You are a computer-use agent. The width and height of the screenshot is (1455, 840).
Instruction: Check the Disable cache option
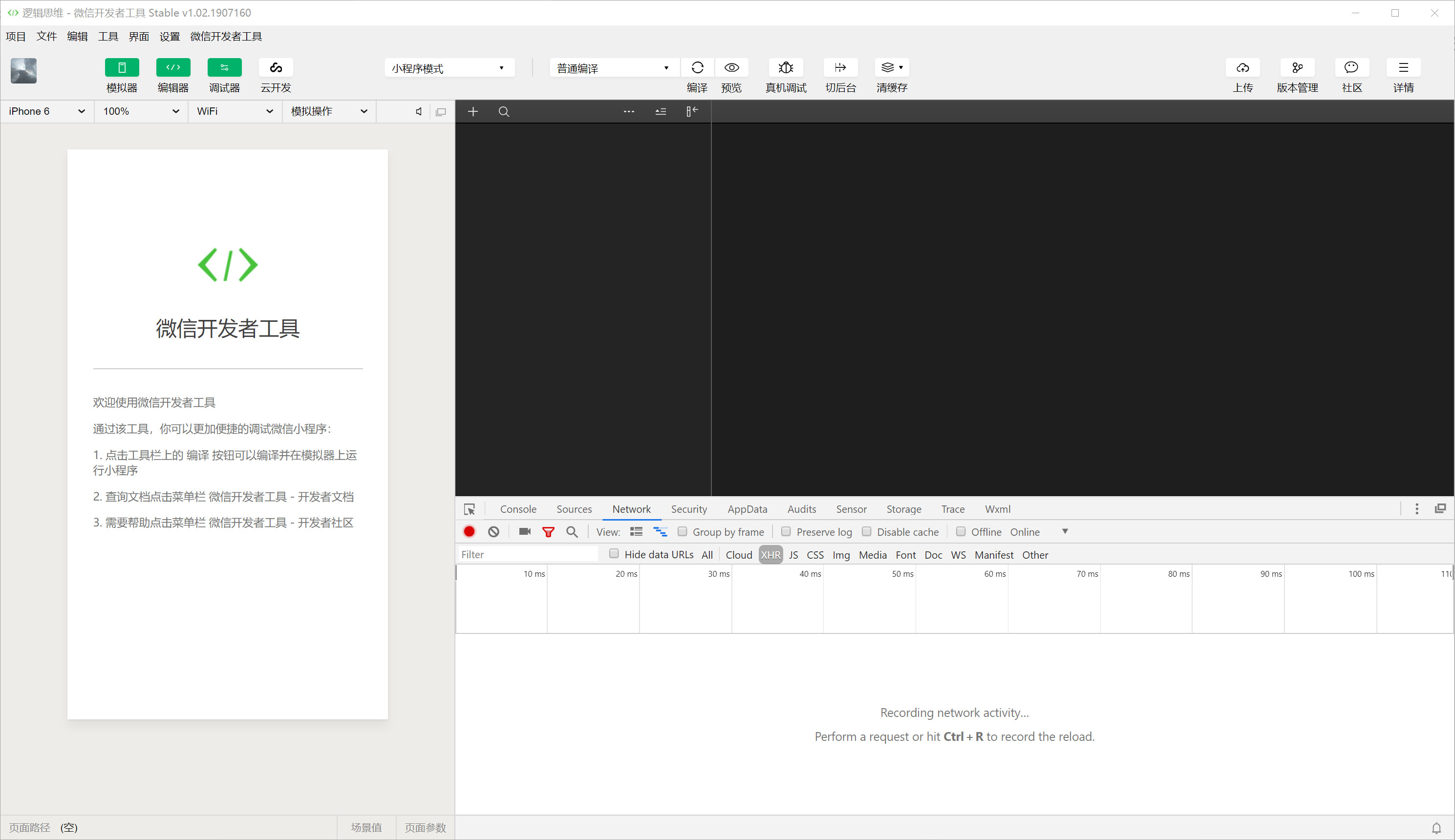866,531
